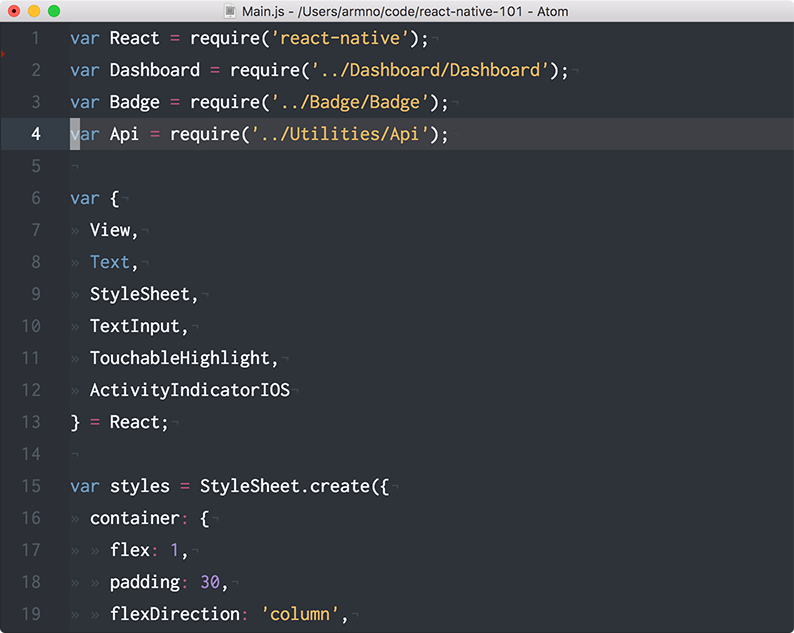Click the container key on line 16
Image resolution: width=794 pixels, height=633 pixels.
click(135, 518)
